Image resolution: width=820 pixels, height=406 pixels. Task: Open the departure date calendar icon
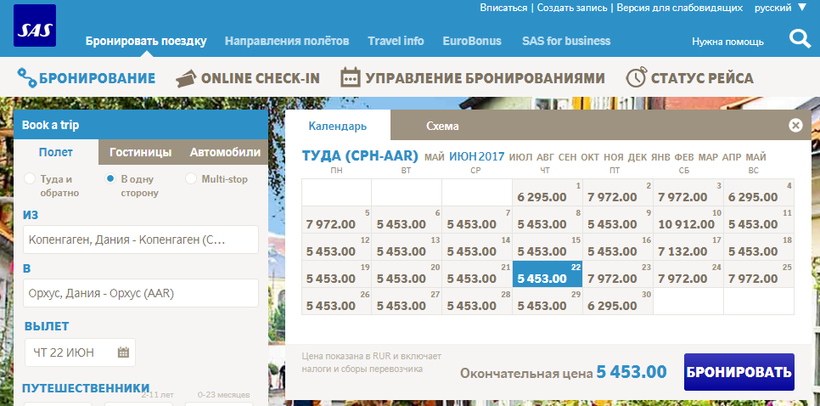[123, 352]
